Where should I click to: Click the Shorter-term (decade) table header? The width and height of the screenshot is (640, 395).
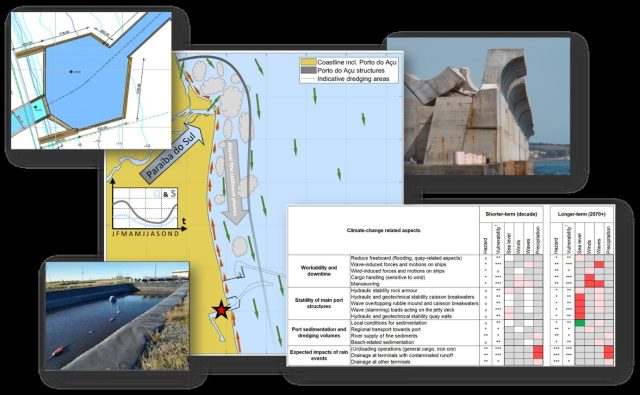(511, 214)
